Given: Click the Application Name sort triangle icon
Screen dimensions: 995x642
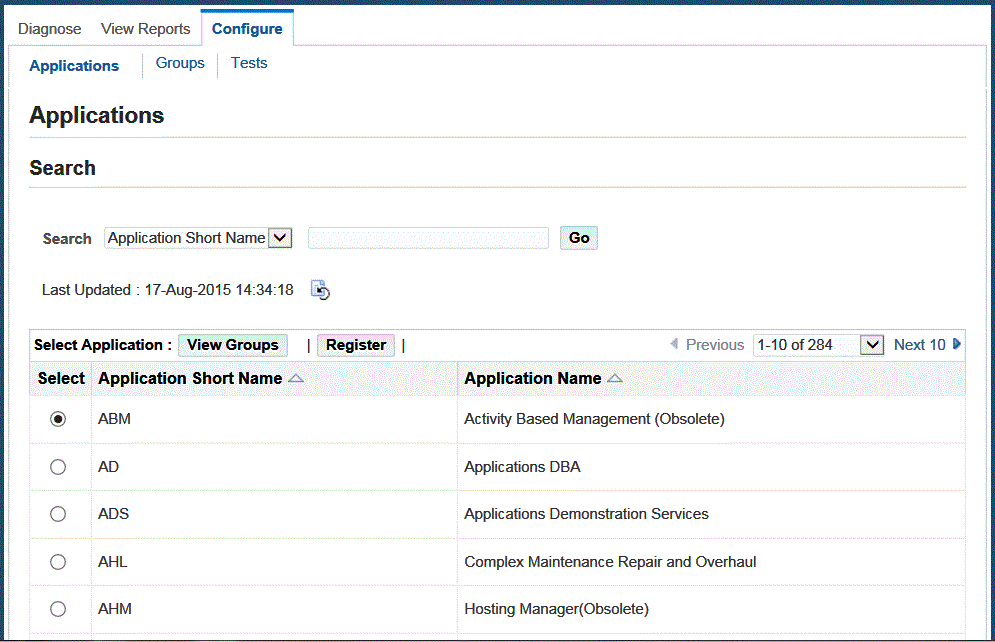Looking at the screenshot, I should 615,379.
